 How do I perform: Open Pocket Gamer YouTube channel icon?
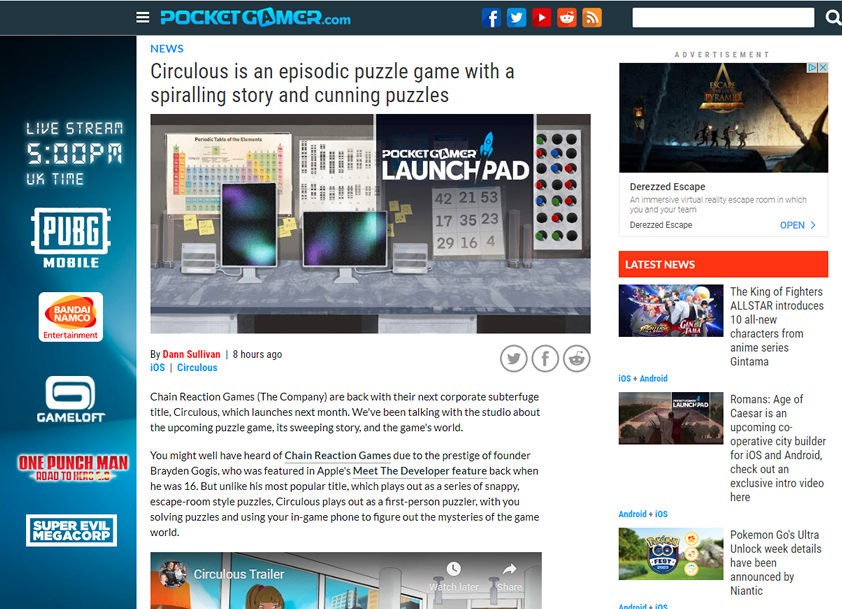point(541,18)
